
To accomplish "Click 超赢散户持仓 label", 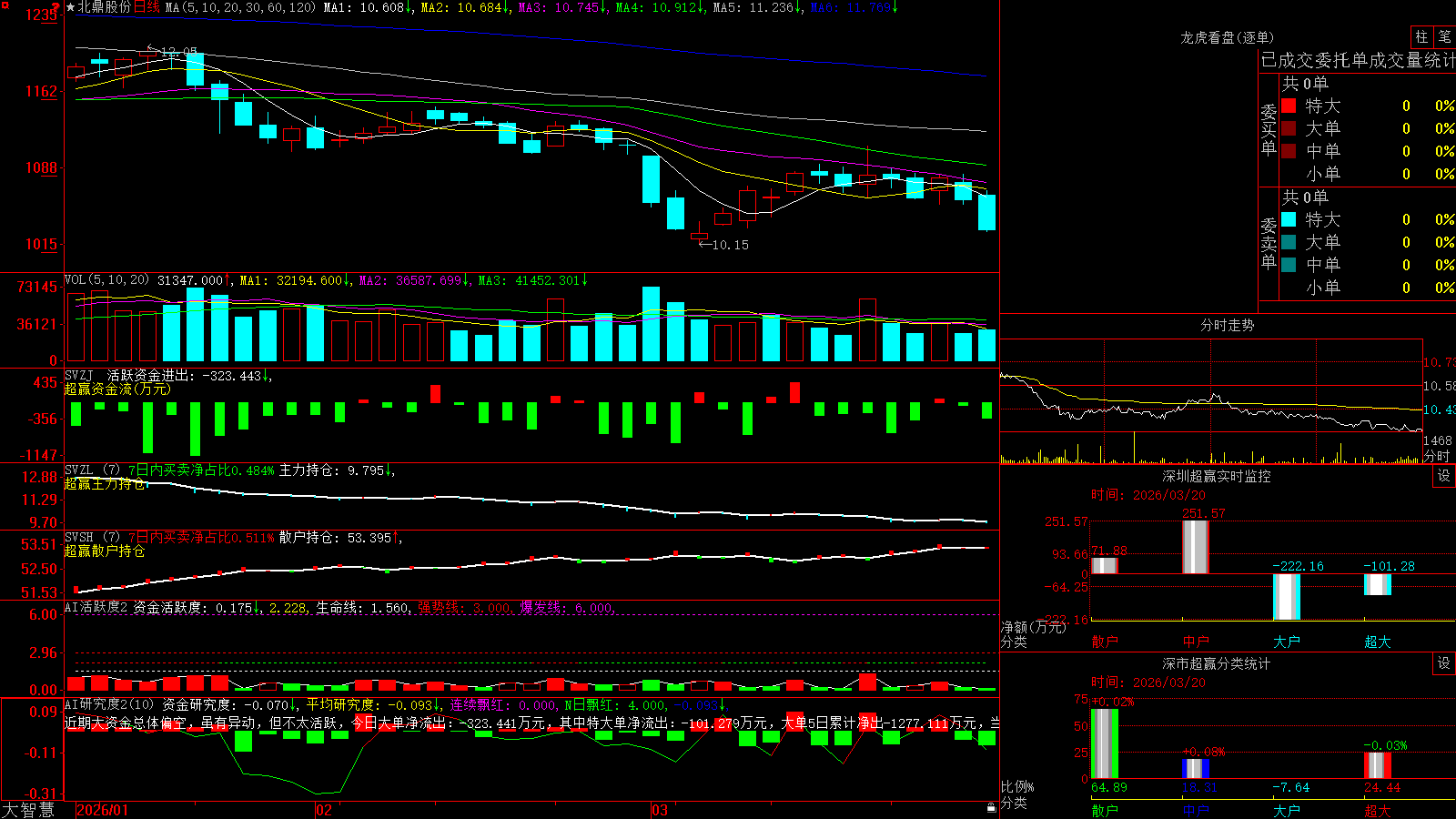I will 105,551.
